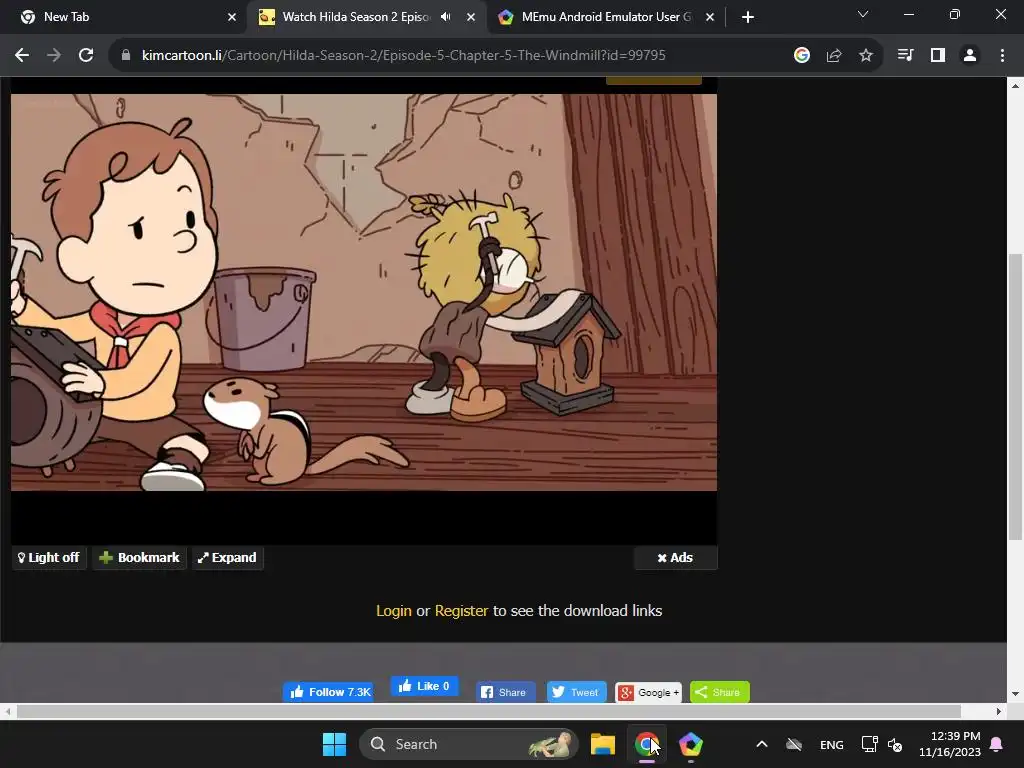
Task: Mute the Hilda tab speaker icon
Action: [446, 17]
